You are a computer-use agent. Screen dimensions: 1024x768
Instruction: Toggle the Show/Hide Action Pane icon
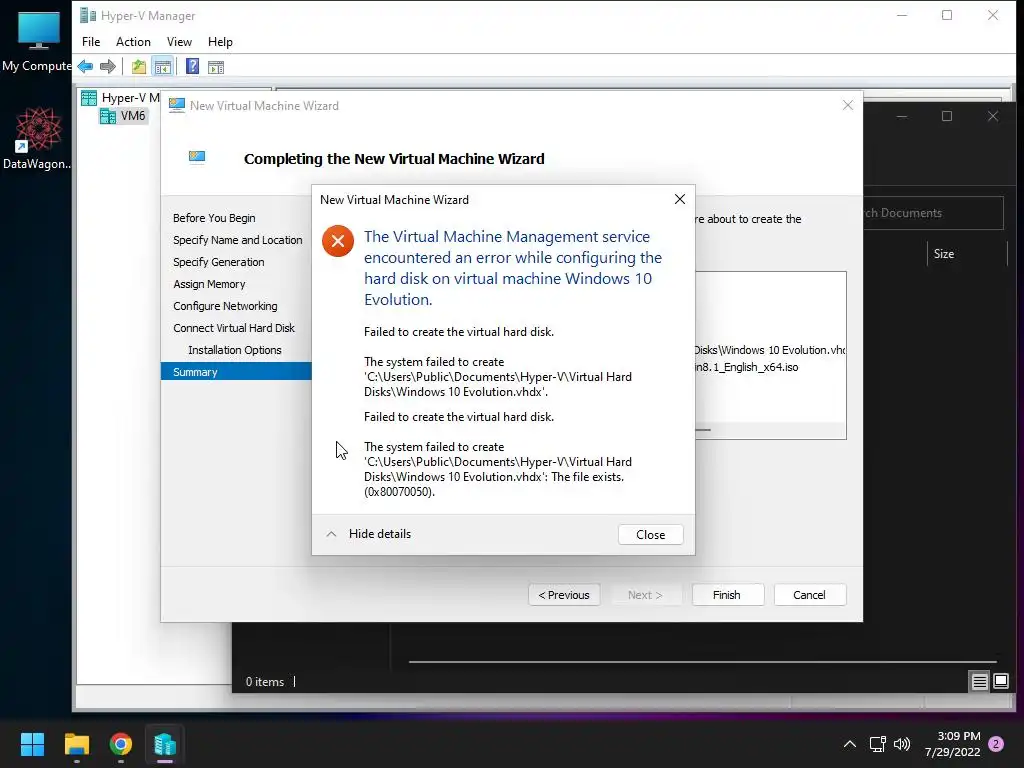[216, 66]
